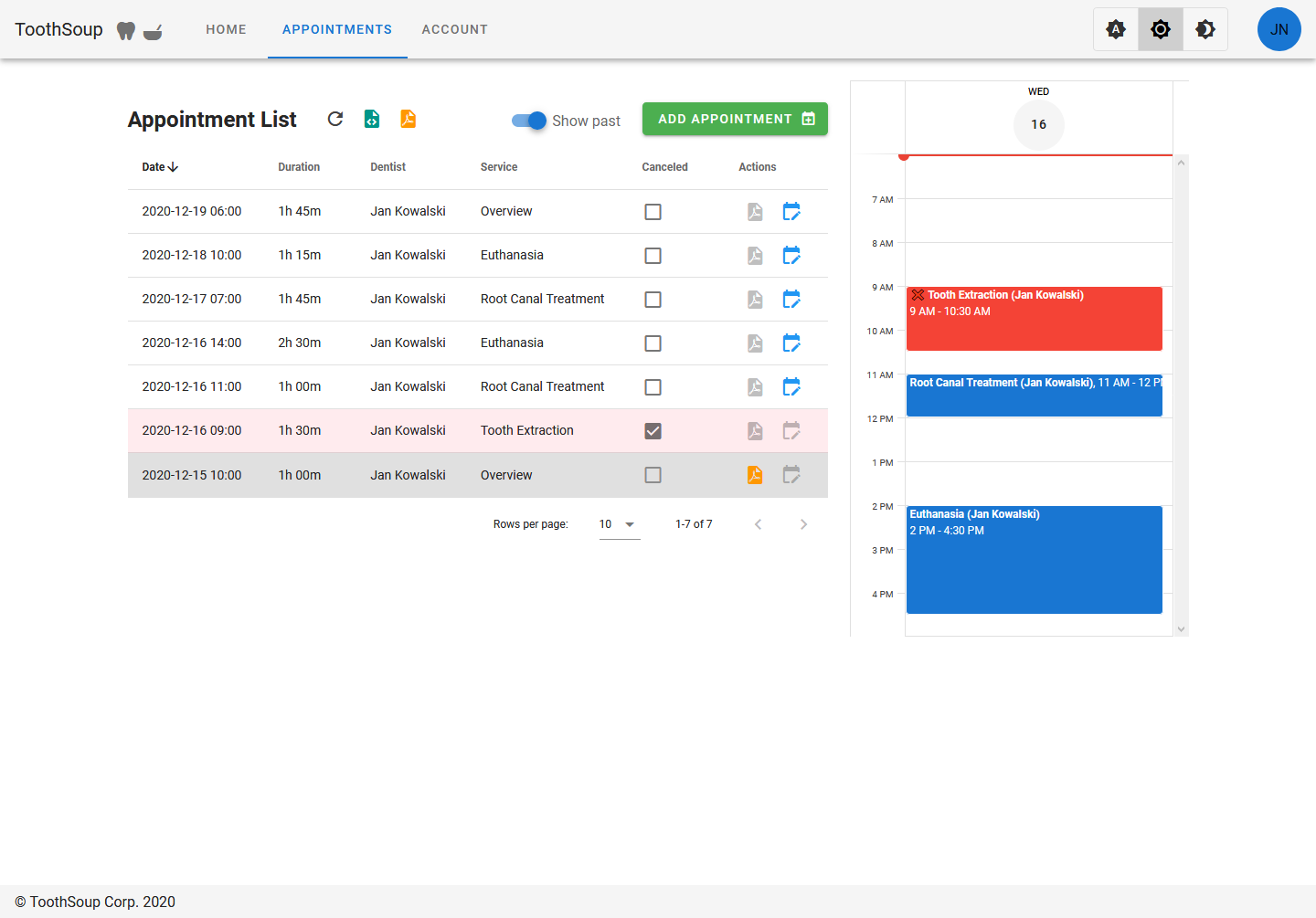The width and height of the screenshot is (1316, 918).
Task: Check Canceled box for 2020-12-15 10:00
Action: coord(653,475)
